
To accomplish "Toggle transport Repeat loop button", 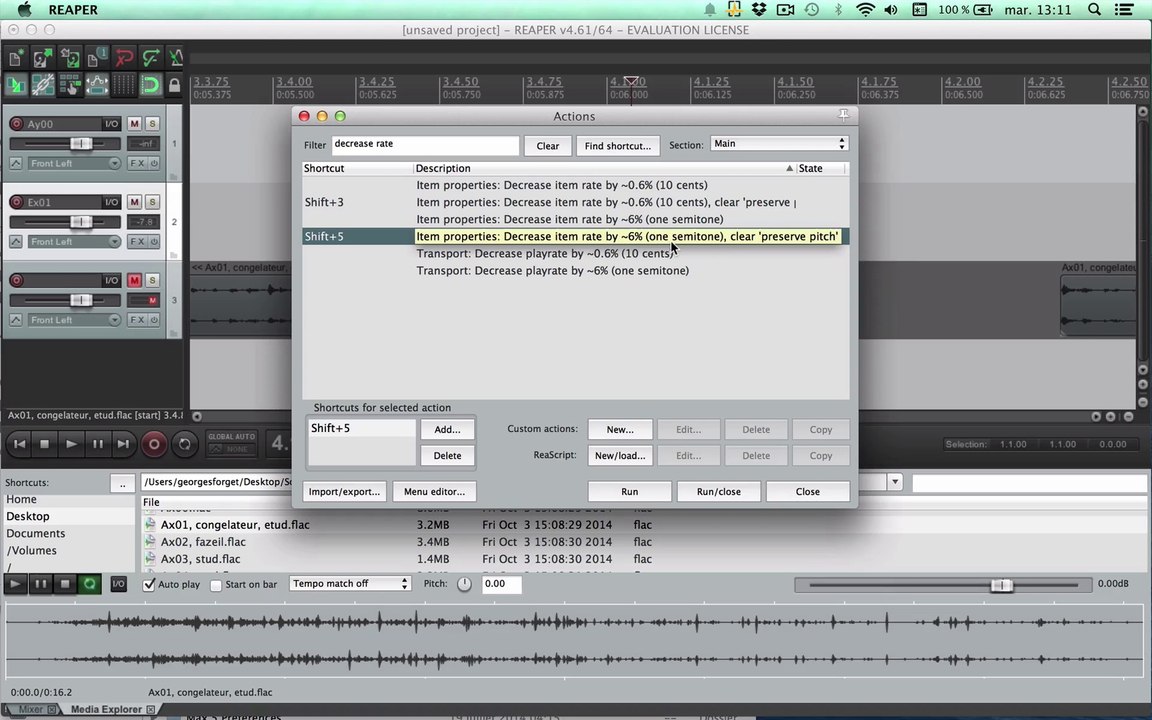I will point(184,444).
